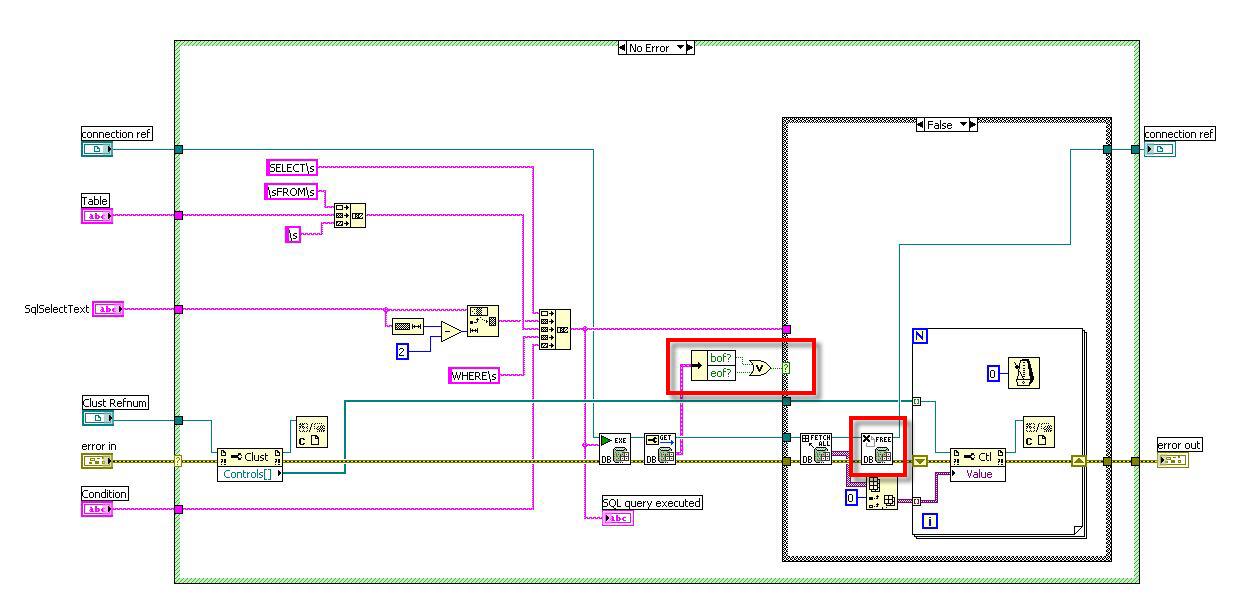Click the DB Execute Query node

click(613, 448)
